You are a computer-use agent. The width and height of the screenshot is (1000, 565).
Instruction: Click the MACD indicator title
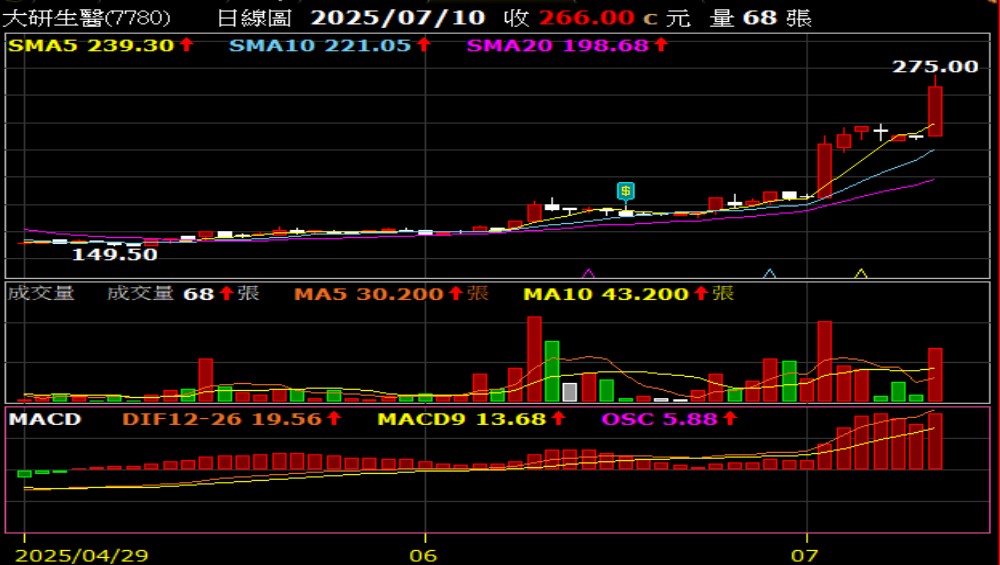click(x=45, y=419)
